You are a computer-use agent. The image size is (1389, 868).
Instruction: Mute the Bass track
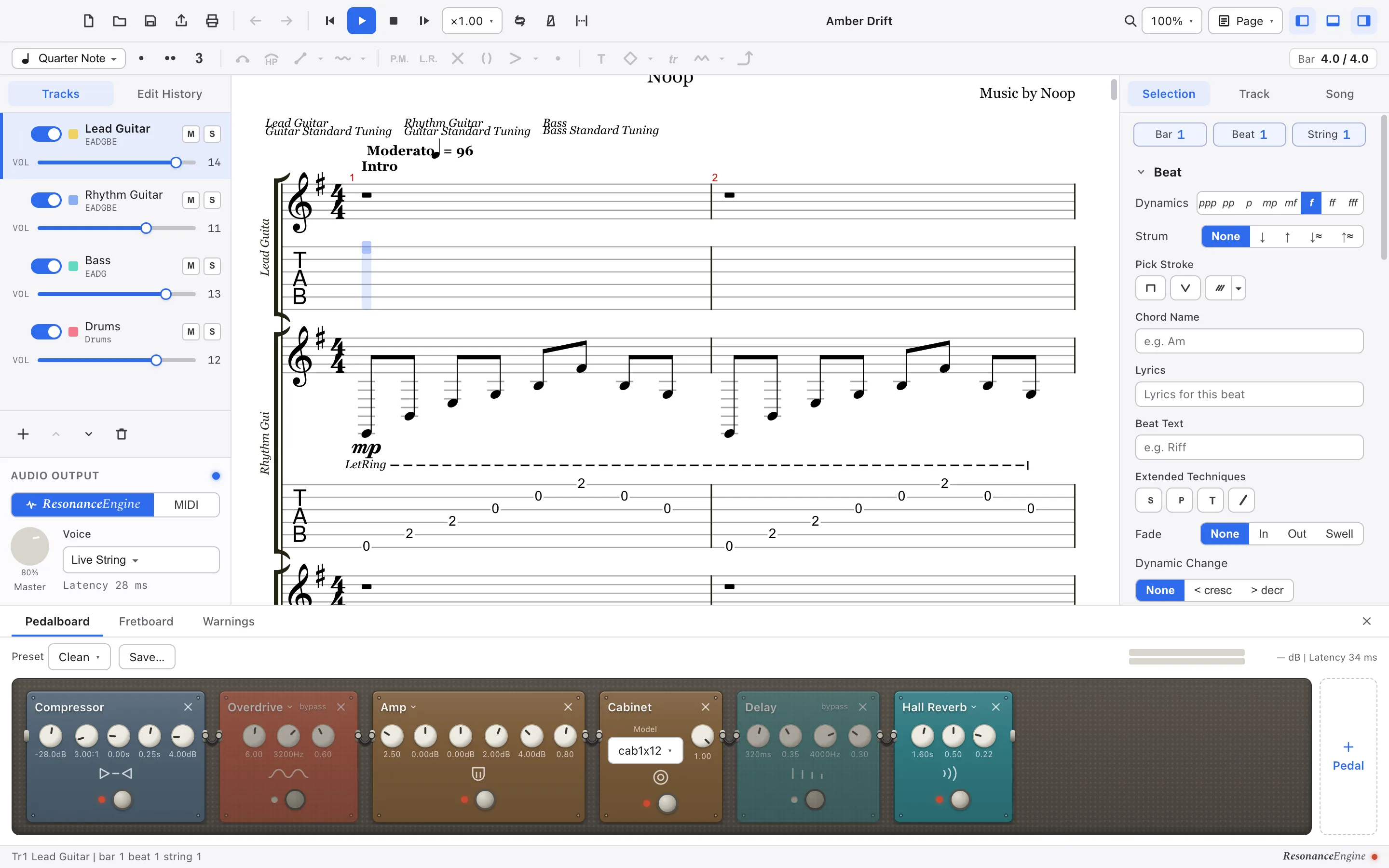[x=191, y=266]
